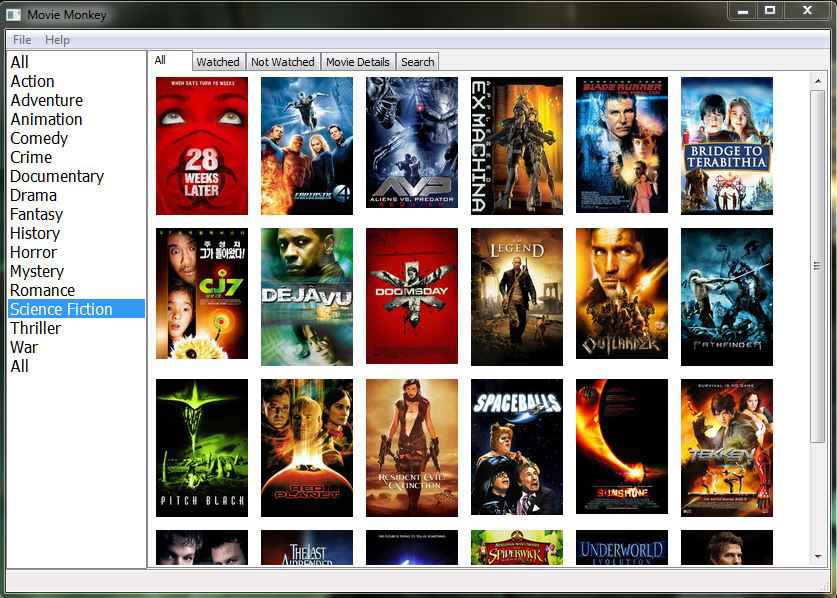Select the Blade Runner poster
Viewport: 837px width, 598px height.
click(x=622, y=145)
